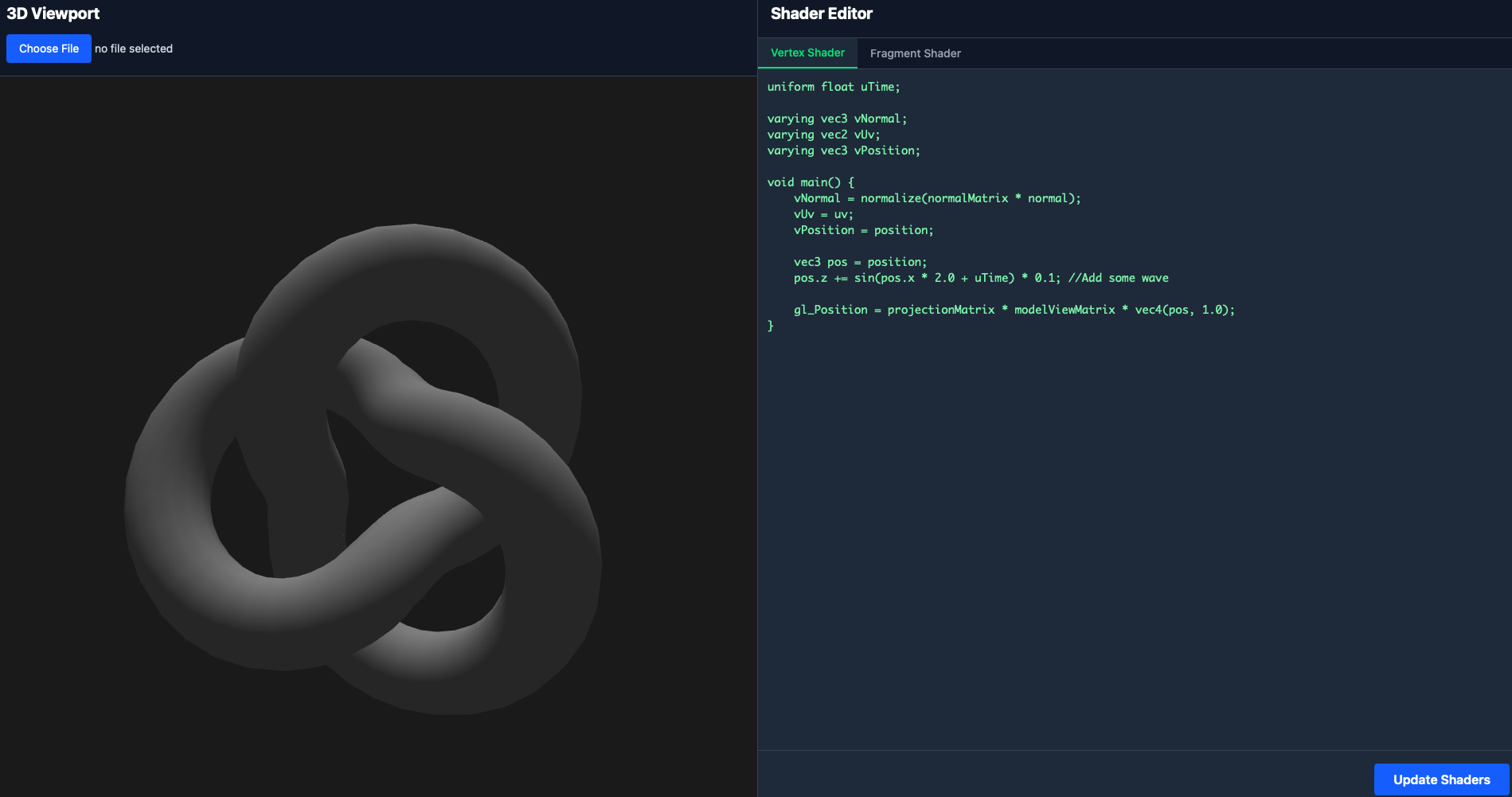Click the '//Add some wave' comment
1512x797 pixels.
1119,278
